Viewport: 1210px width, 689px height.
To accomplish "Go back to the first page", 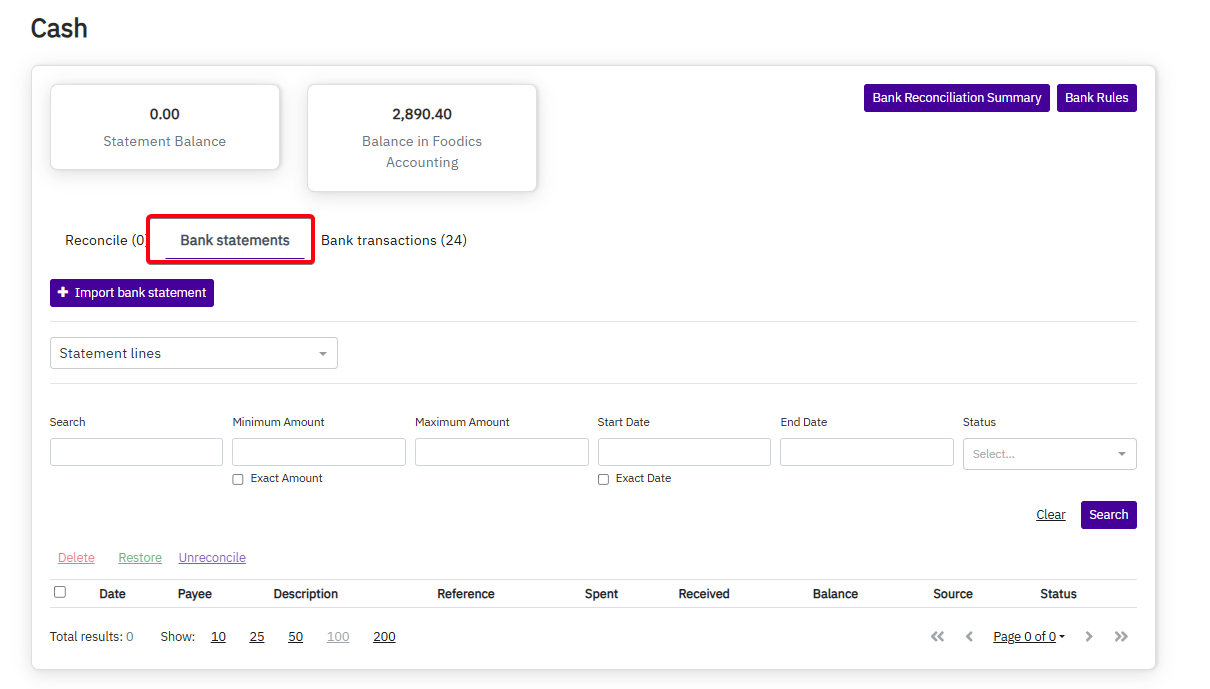I will click(x=937, y=636).
